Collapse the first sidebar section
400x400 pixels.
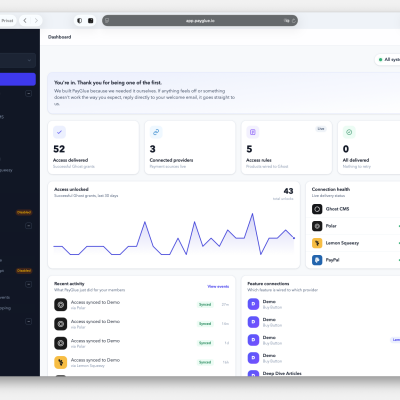pos(29,94)
